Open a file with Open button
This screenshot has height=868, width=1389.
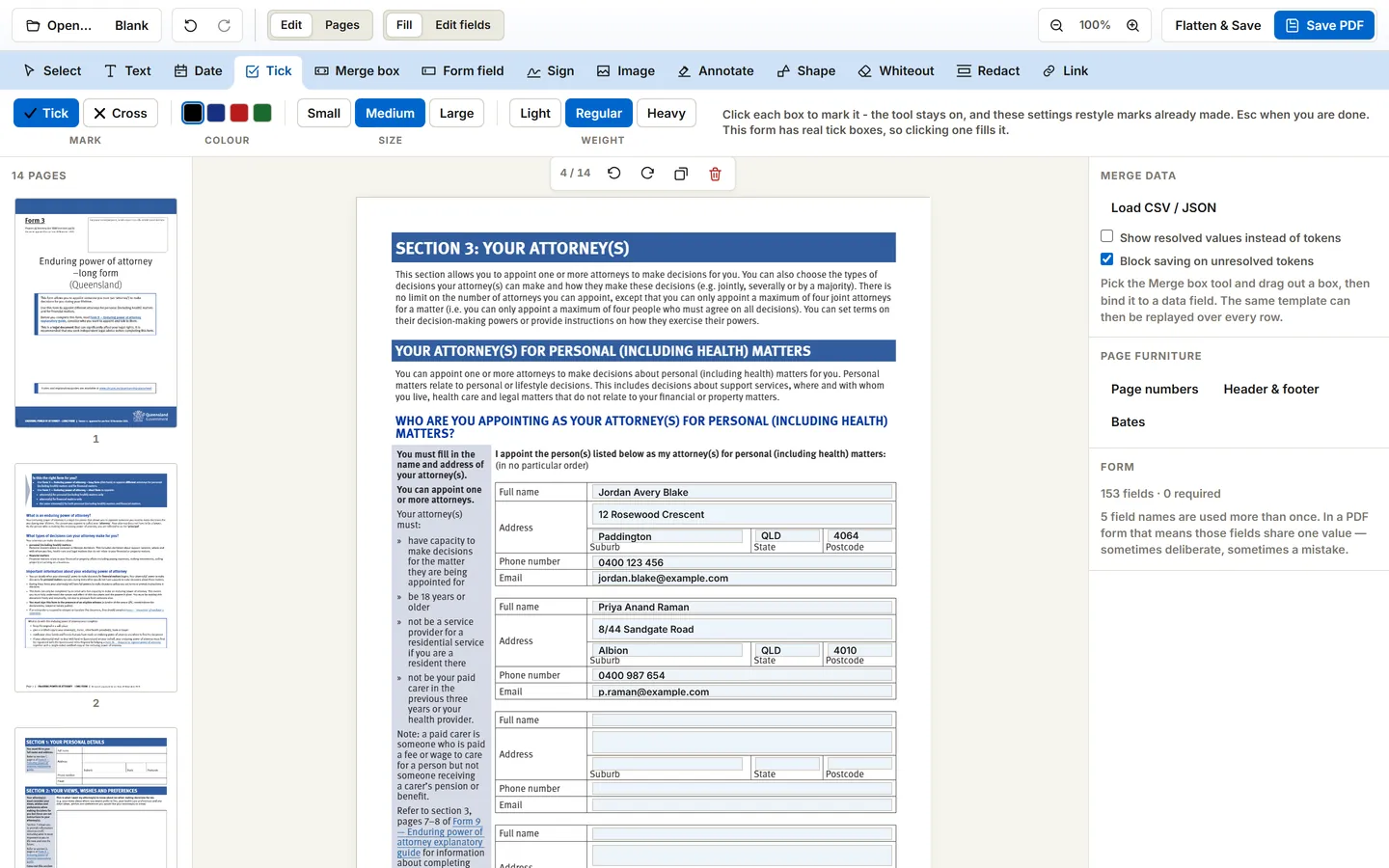click(x=59, y=25)
